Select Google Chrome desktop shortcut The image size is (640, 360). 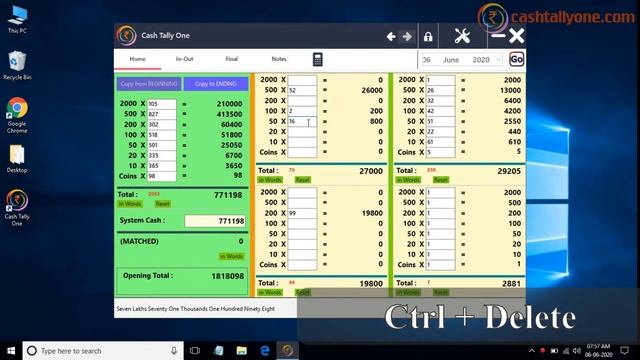[x=17, y=115]
